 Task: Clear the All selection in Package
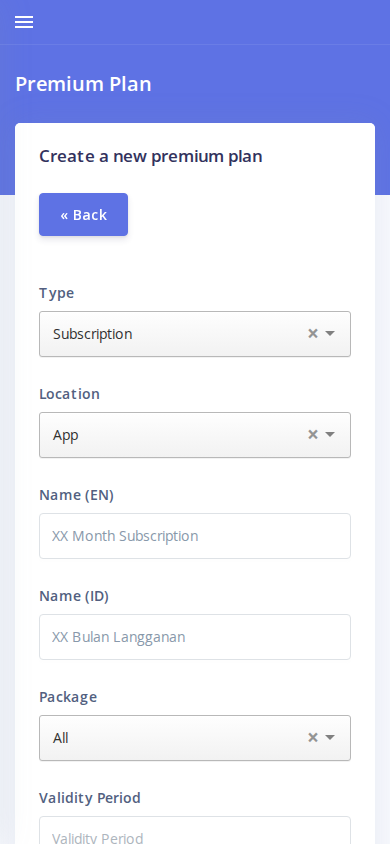tap(313, 737)
